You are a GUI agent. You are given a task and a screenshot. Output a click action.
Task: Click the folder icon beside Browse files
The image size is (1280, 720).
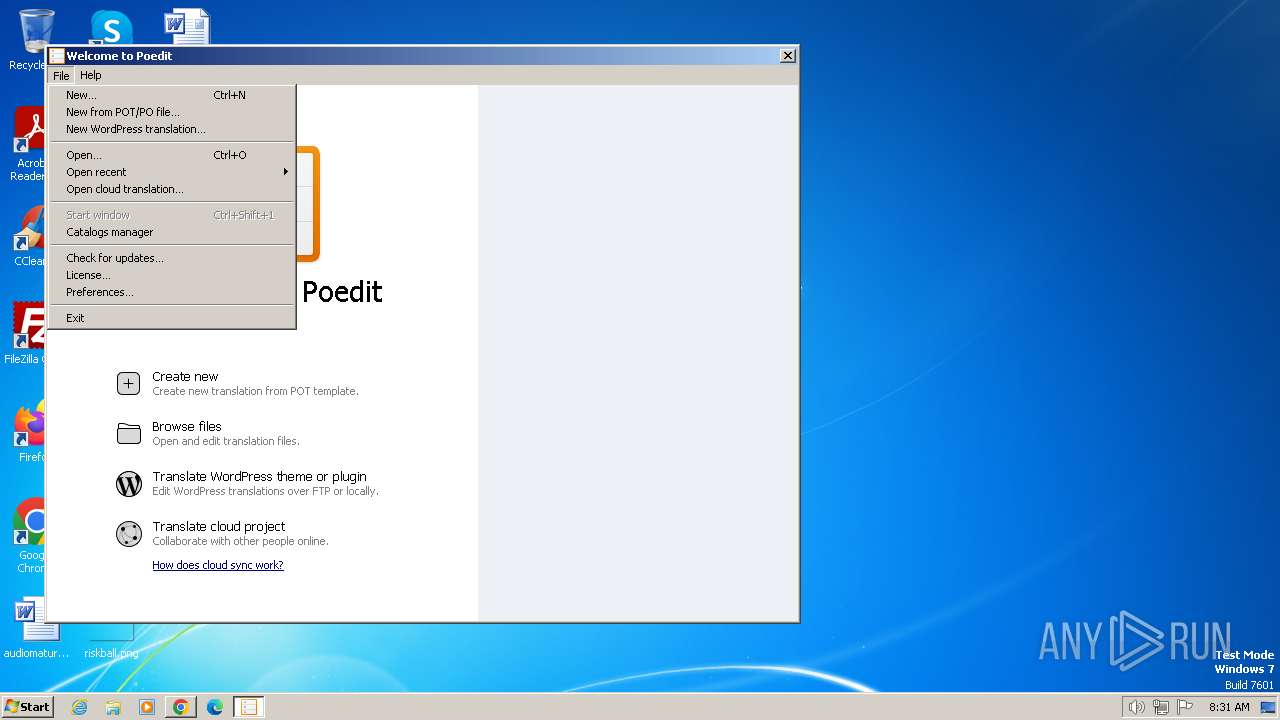pos(128,433)
